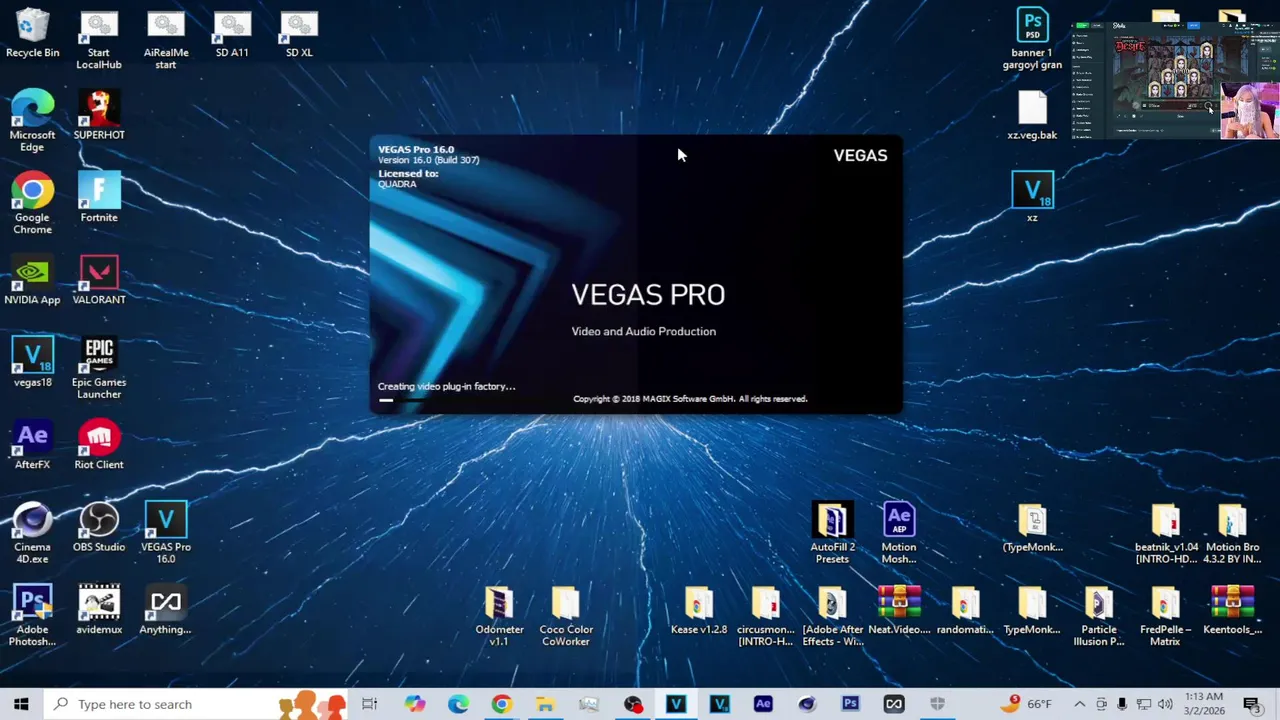Image resolution: width=1280 pixels, height=720 pixels.
Task: Select the Coco Color CoWorker folder
Action: click(x=566, y=615)
